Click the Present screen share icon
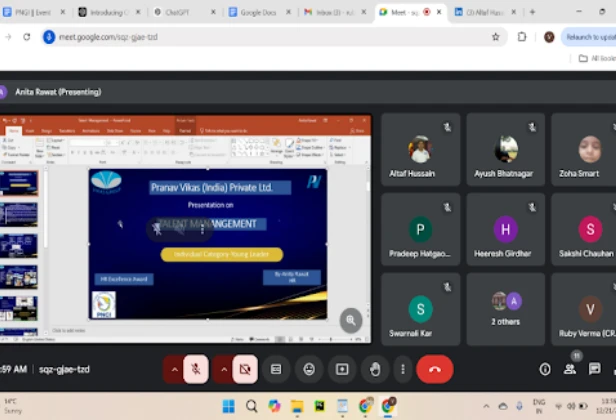Viewport: 616px width, 420px height. pyautogui.click(x=342, y=369)
